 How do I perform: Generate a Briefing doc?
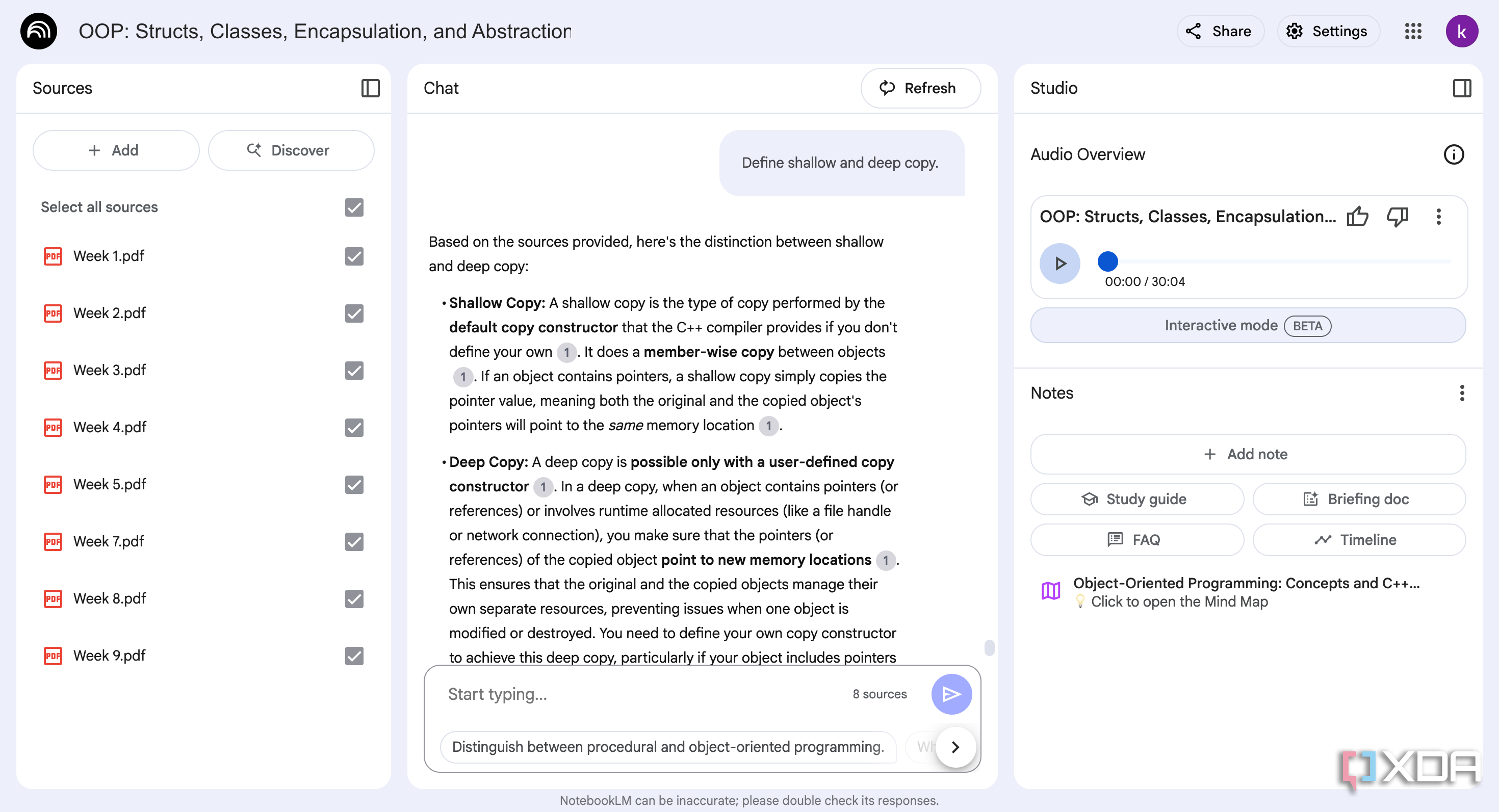point(1359,499)
